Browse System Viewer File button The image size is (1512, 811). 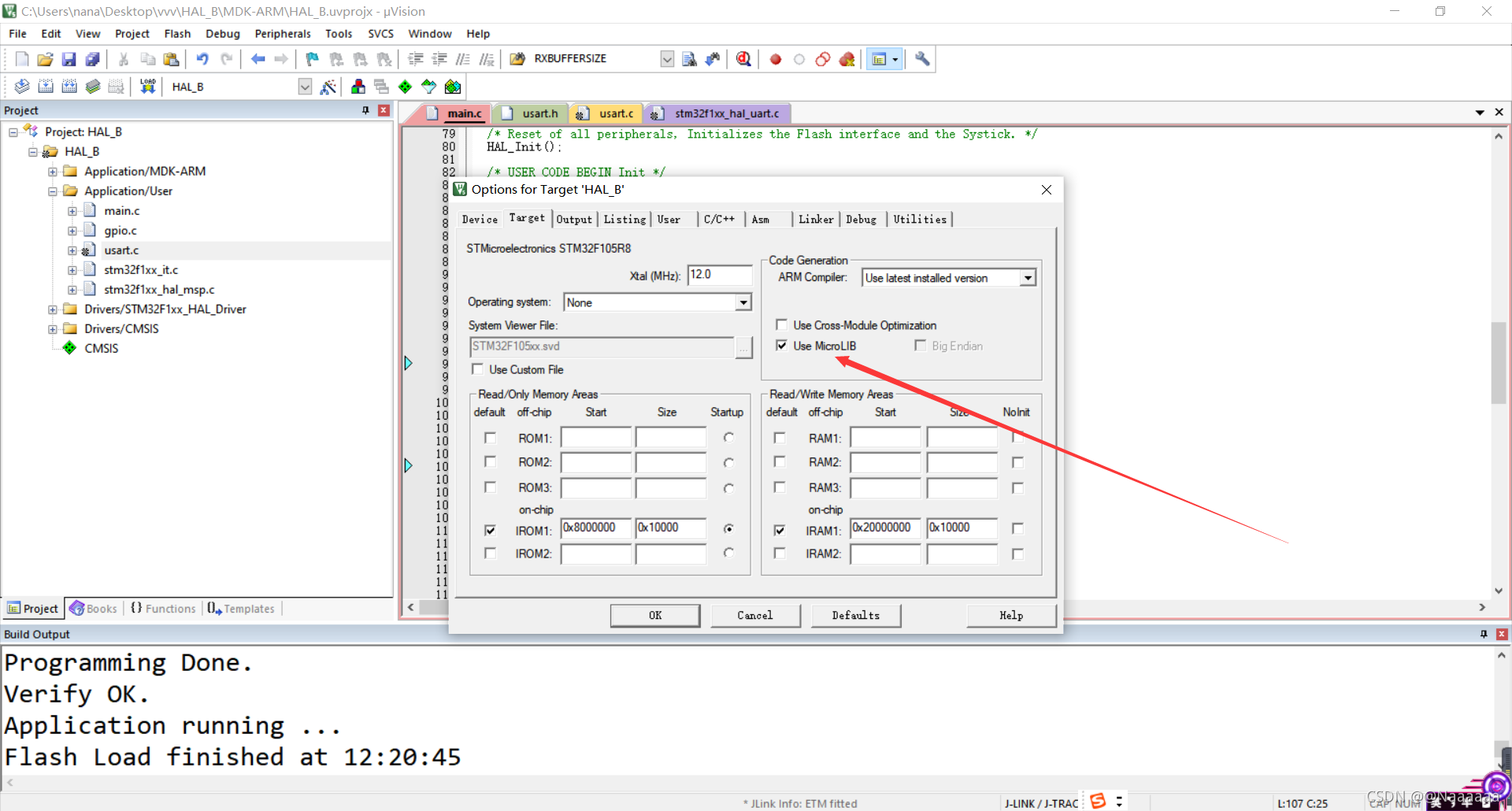[x=744, y=347]
